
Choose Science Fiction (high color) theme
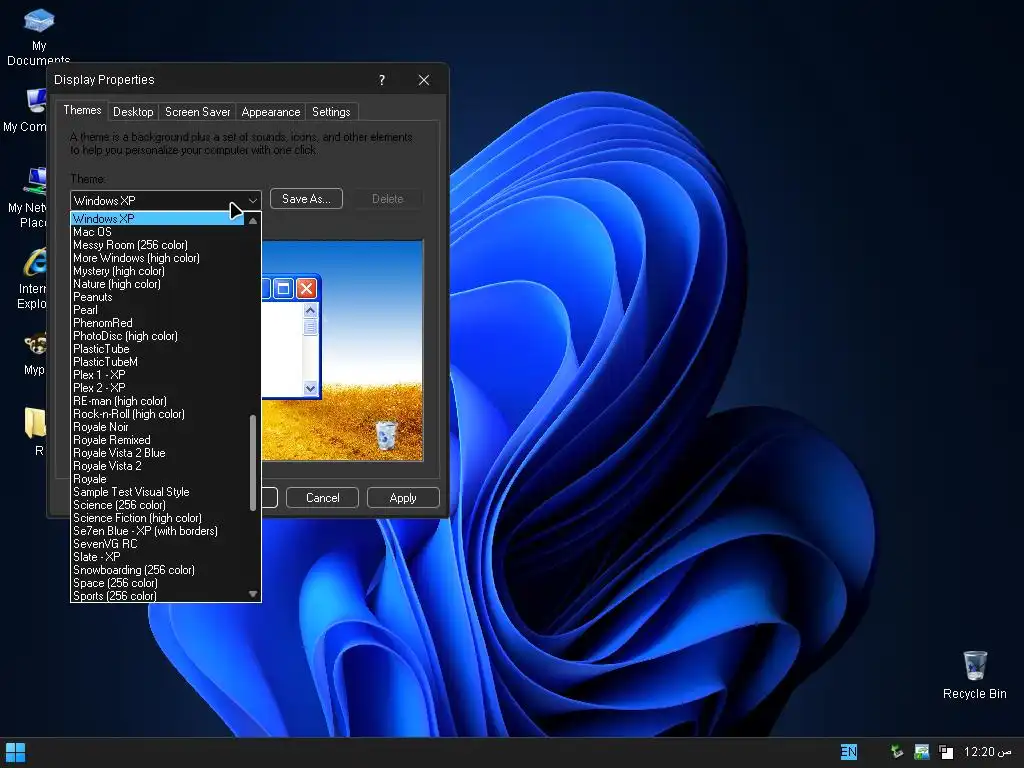pyautogui.click(x=157, y=518)
